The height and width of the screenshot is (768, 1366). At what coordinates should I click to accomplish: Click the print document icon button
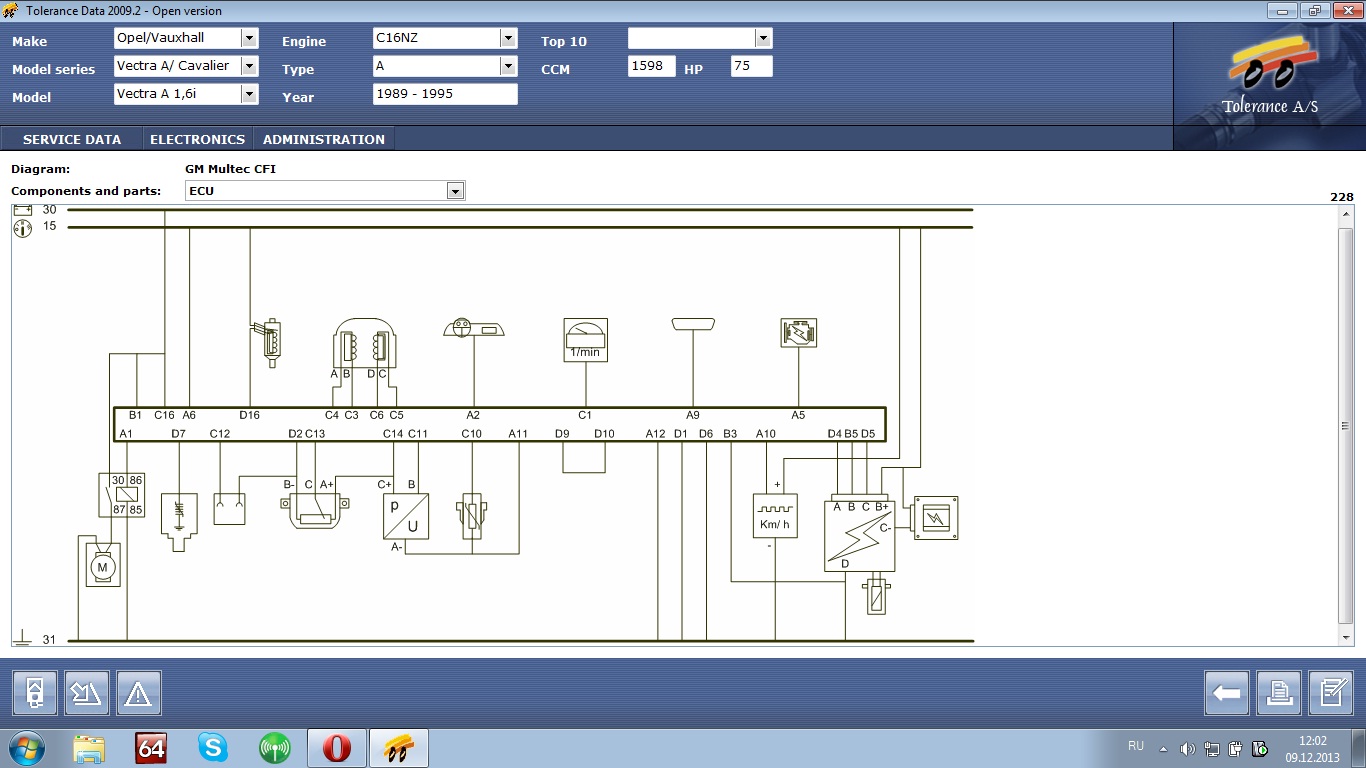tap(1278, 693)
